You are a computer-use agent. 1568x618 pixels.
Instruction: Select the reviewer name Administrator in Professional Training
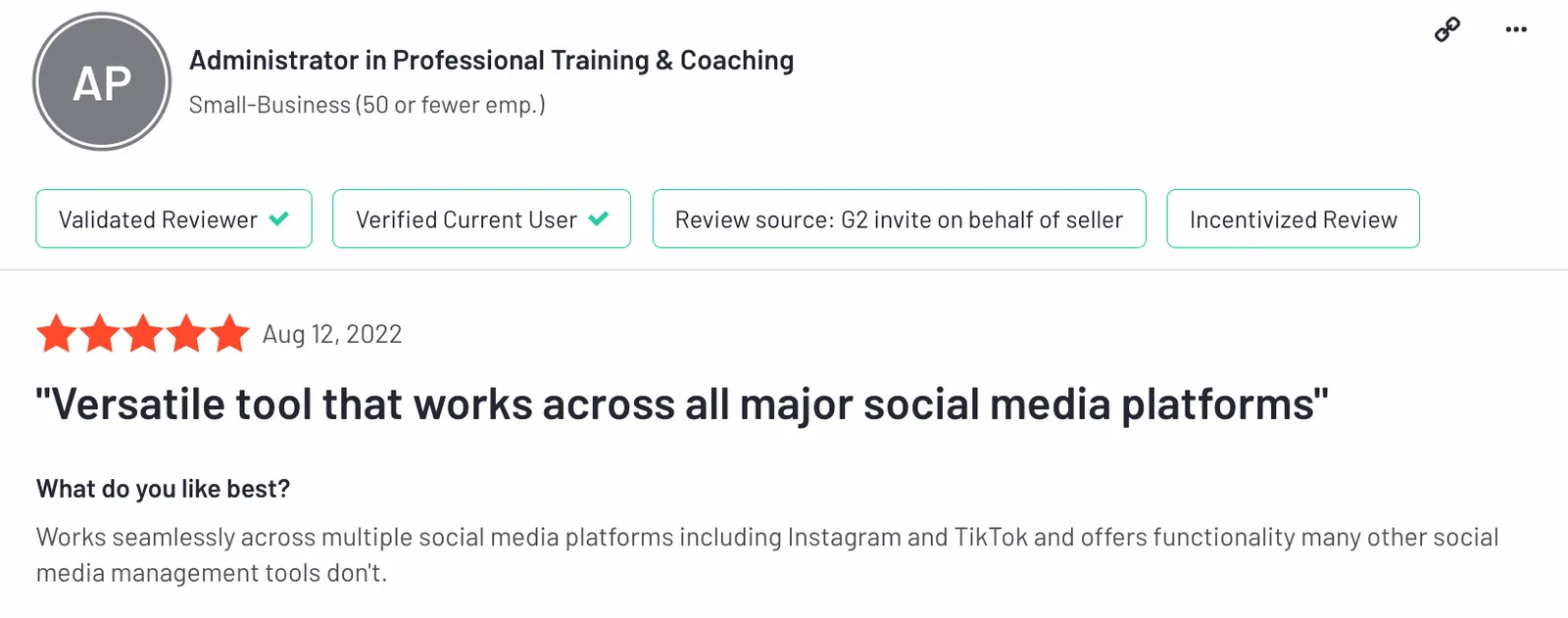click(x=491, y=60)
